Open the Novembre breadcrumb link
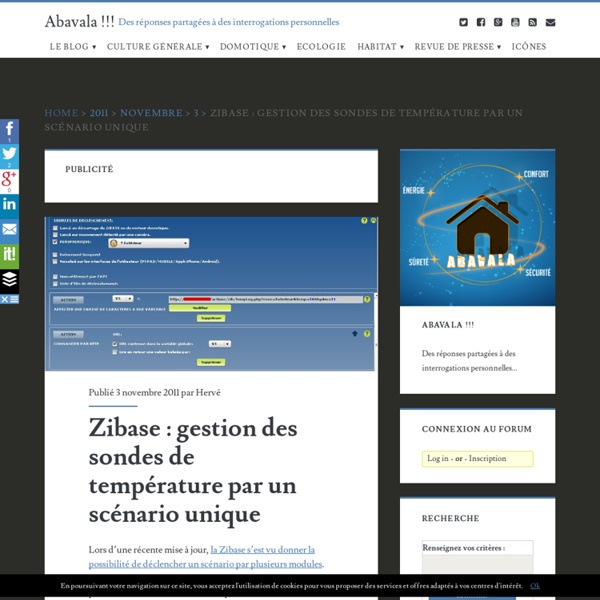This screenshot has height=600, width=600. pyautogui.click(x=151, y=113)
